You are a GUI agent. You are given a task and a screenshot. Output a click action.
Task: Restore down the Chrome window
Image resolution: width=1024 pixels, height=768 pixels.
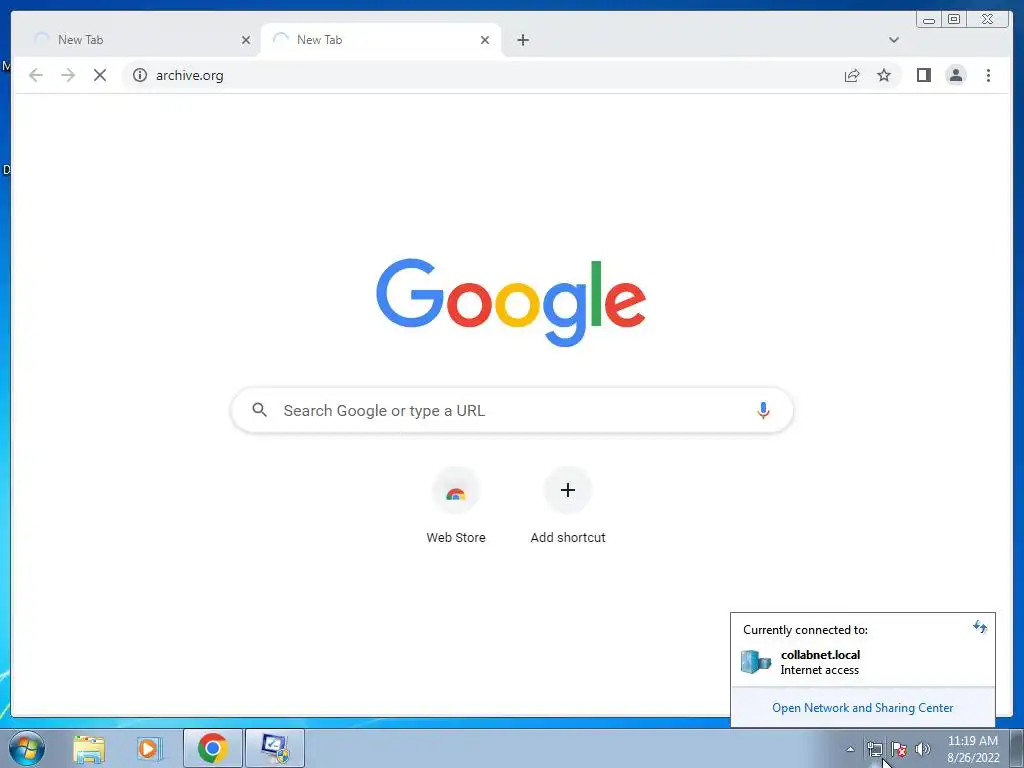click(x=953, y=20)
